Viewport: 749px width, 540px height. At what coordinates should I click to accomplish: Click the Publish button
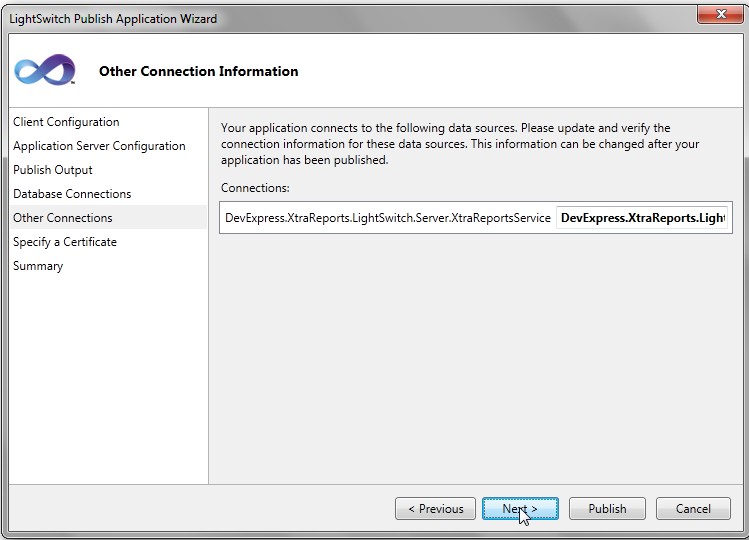[607, 509]
